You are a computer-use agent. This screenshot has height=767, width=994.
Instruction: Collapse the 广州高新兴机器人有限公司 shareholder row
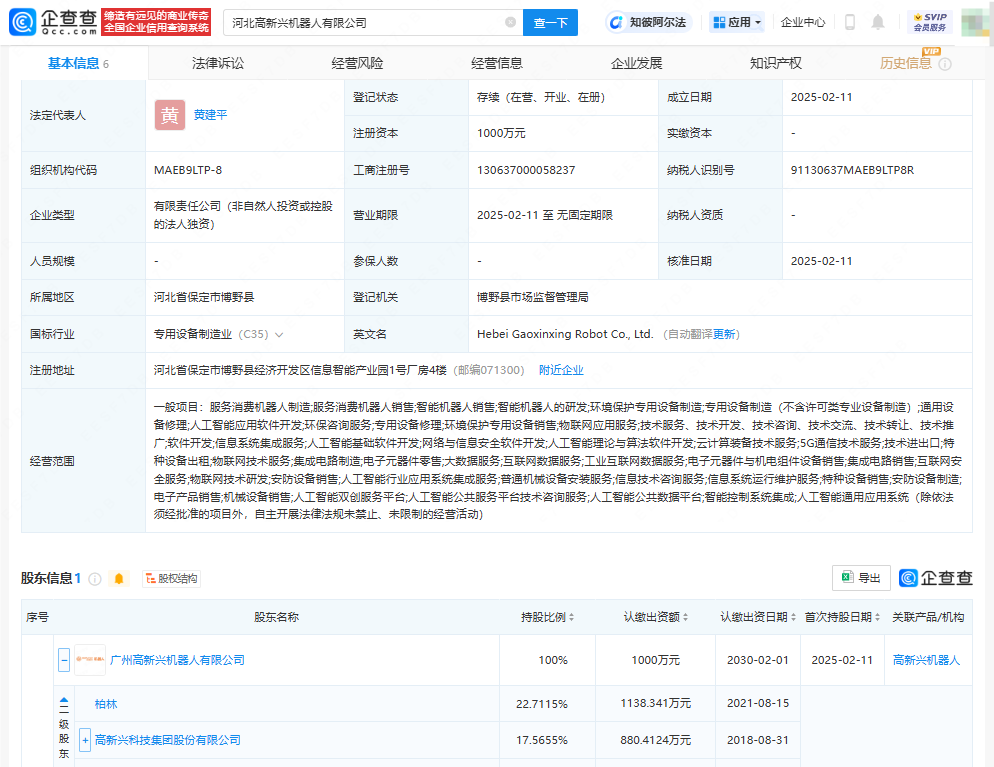(x=64, y=660)
